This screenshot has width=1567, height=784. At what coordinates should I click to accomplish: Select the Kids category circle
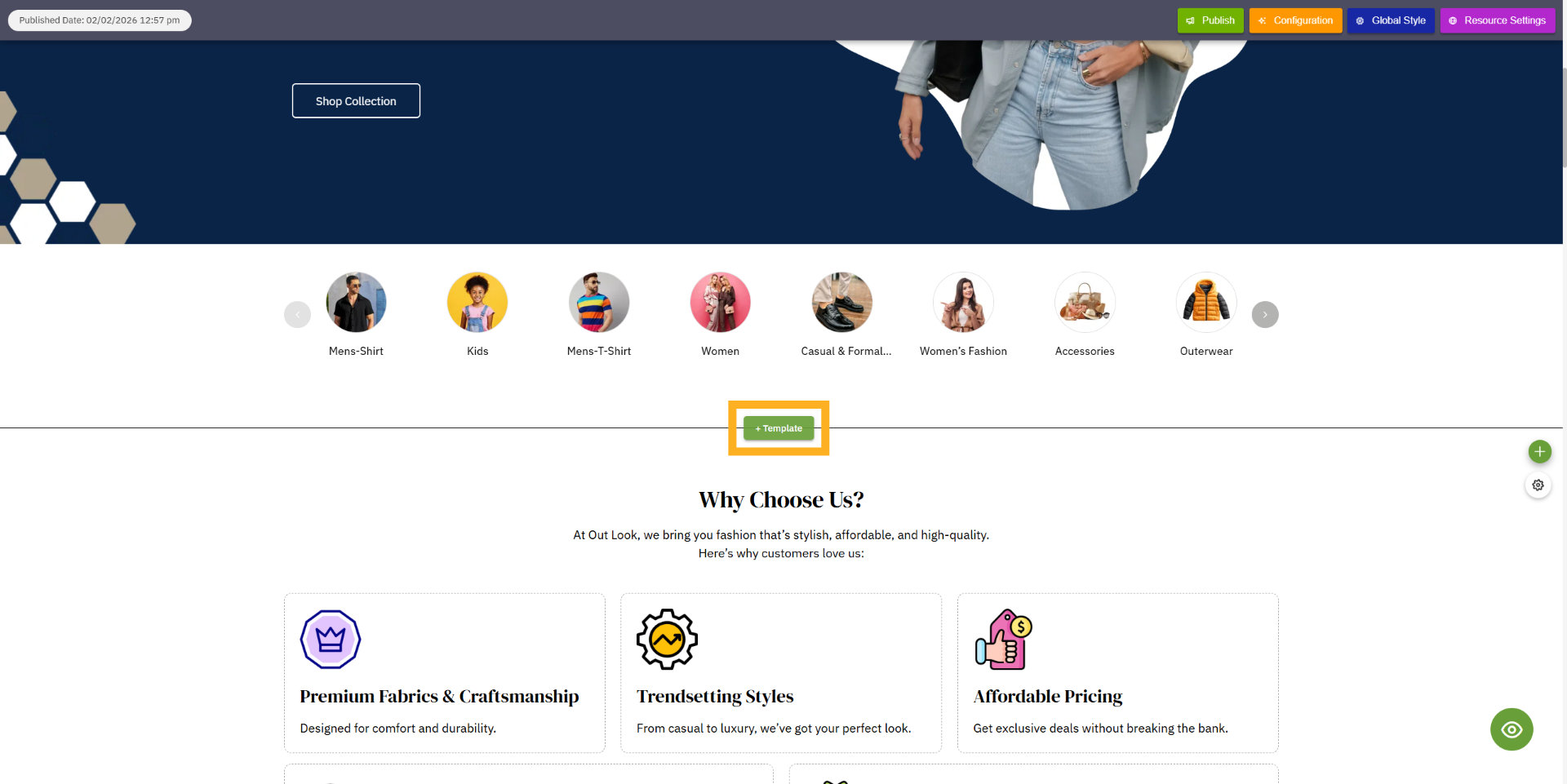pos(477,302)
